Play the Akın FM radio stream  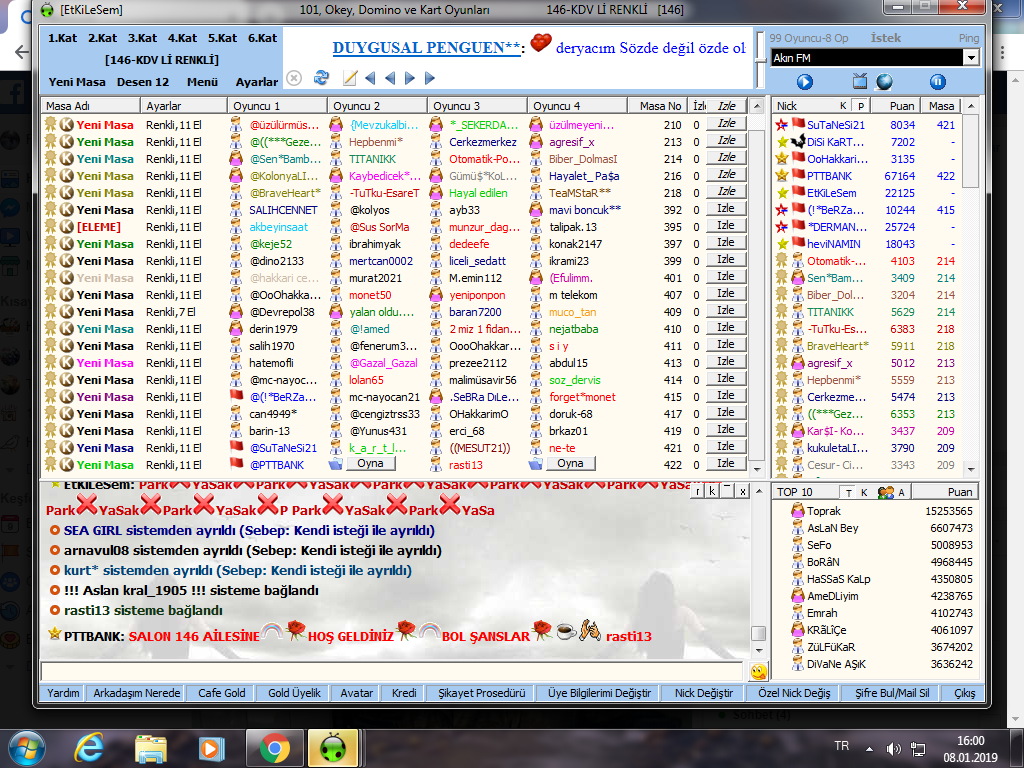pos(805,82)
